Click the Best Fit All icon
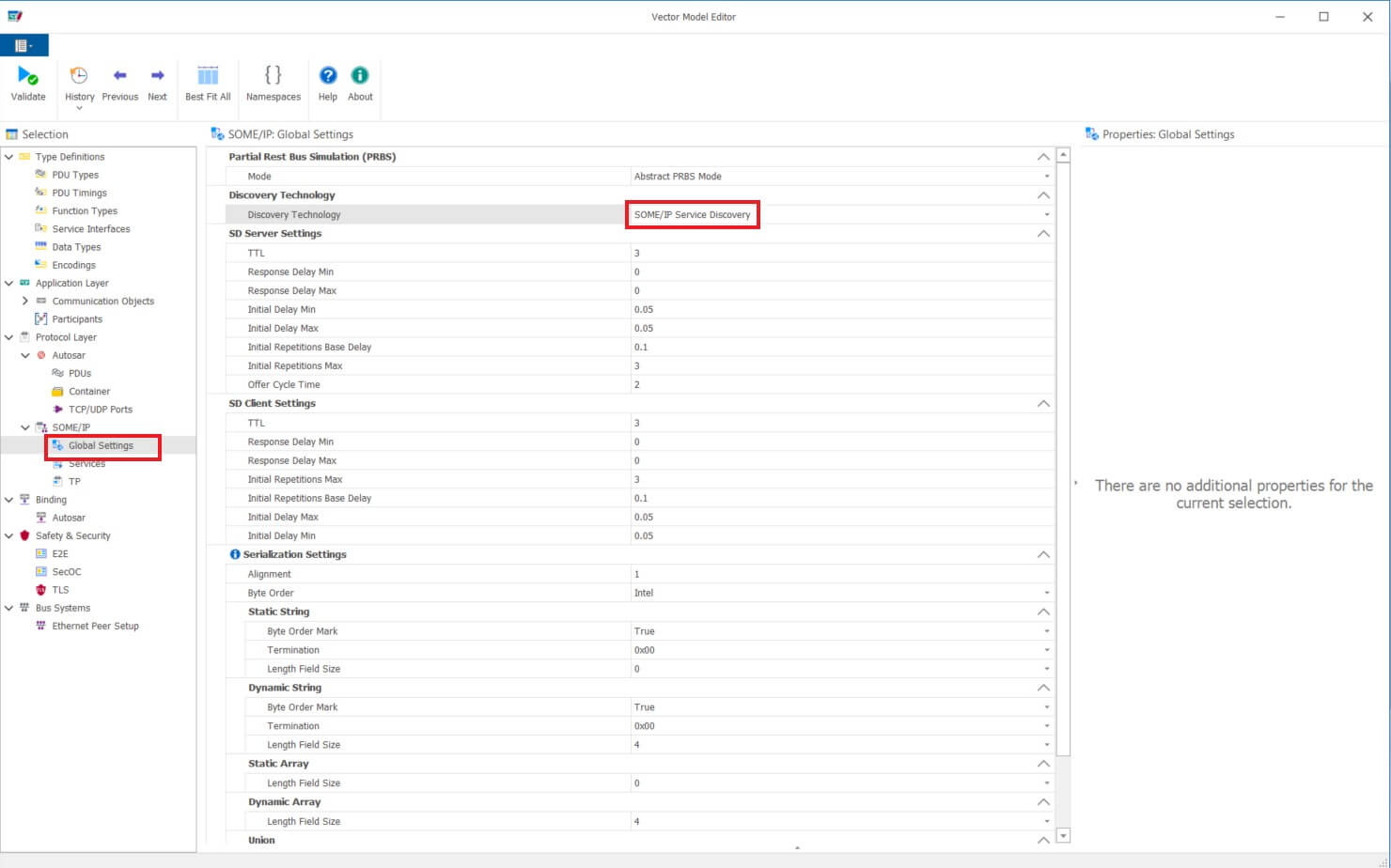This screenshot has width=1391, height=868. point(208,76)
